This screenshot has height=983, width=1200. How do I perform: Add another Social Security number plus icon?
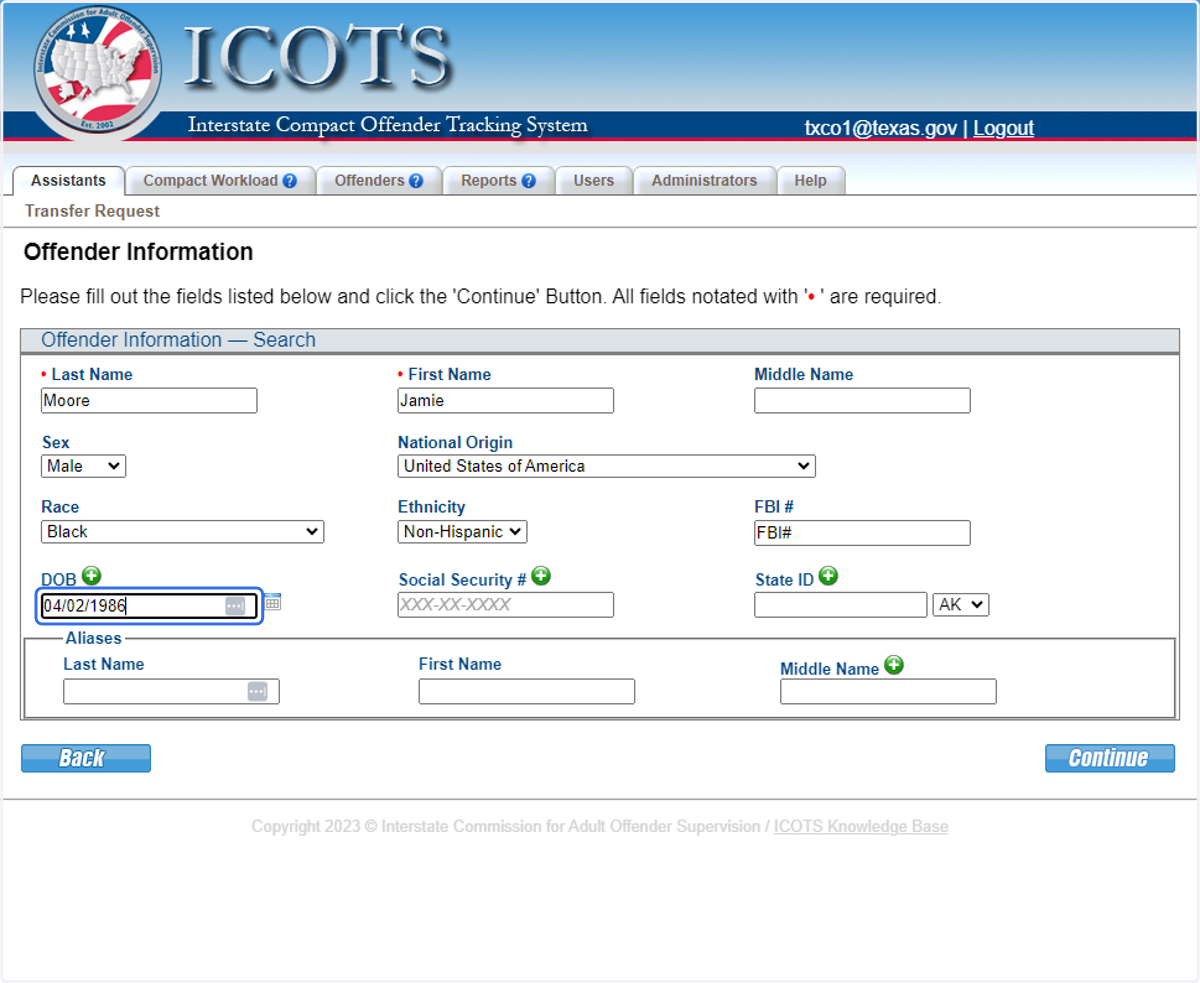click(541, 576)
